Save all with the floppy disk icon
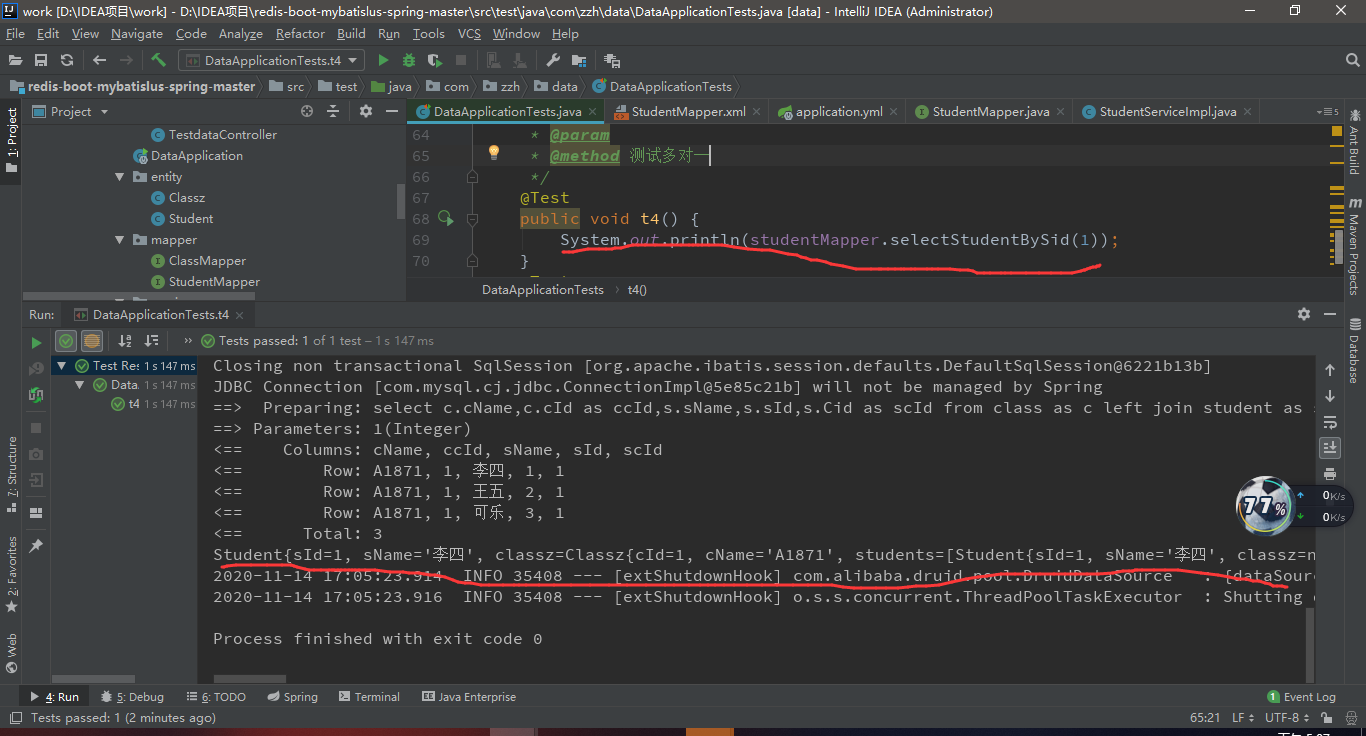Viewport: 1366px width, 736px height. 41,60
